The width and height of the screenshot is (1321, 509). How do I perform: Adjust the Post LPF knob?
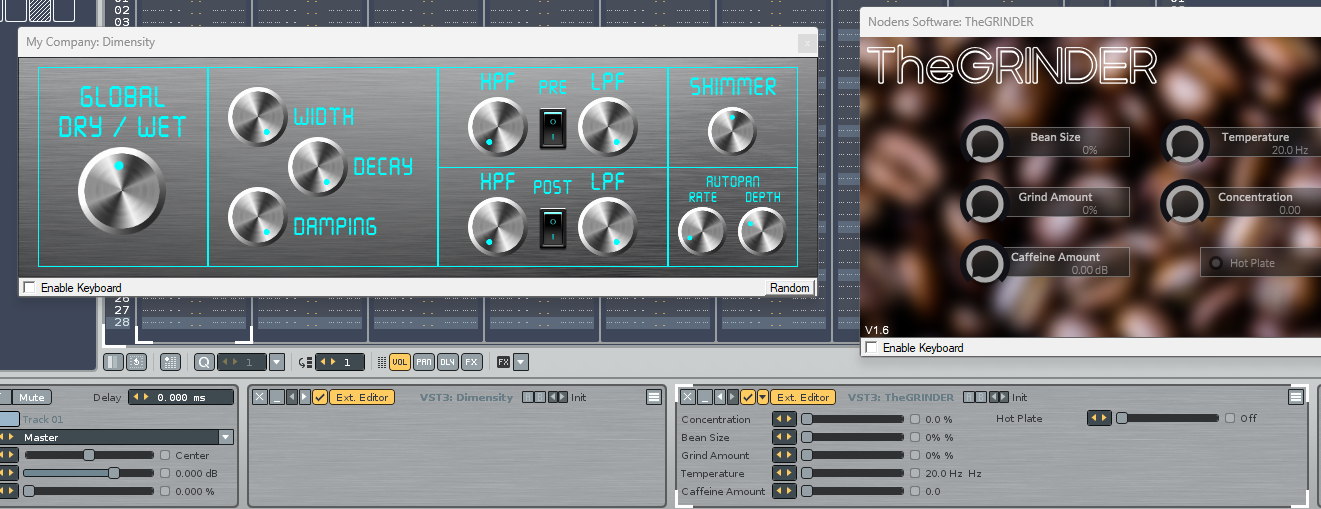(x=607, y=227)
